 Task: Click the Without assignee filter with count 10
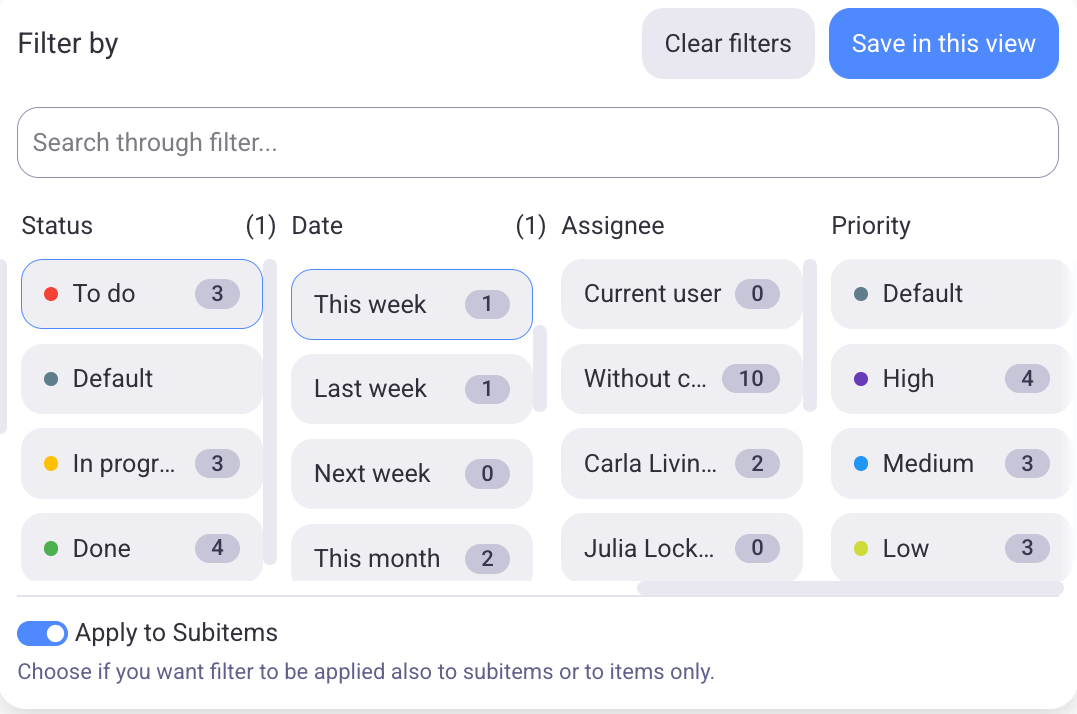[681, 379]
